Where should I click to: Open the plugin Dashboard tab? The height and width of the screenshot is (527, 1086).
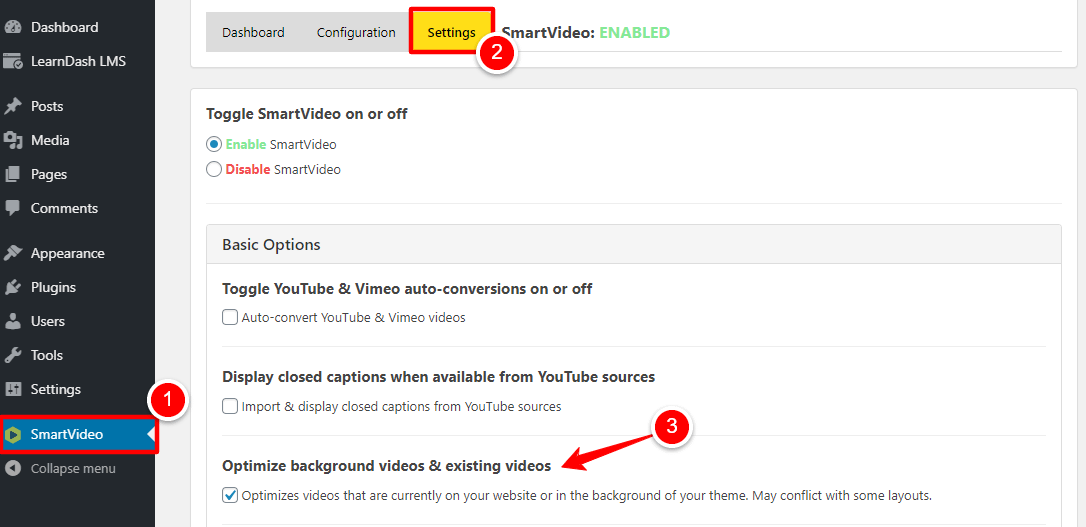(x=253, y=33)
